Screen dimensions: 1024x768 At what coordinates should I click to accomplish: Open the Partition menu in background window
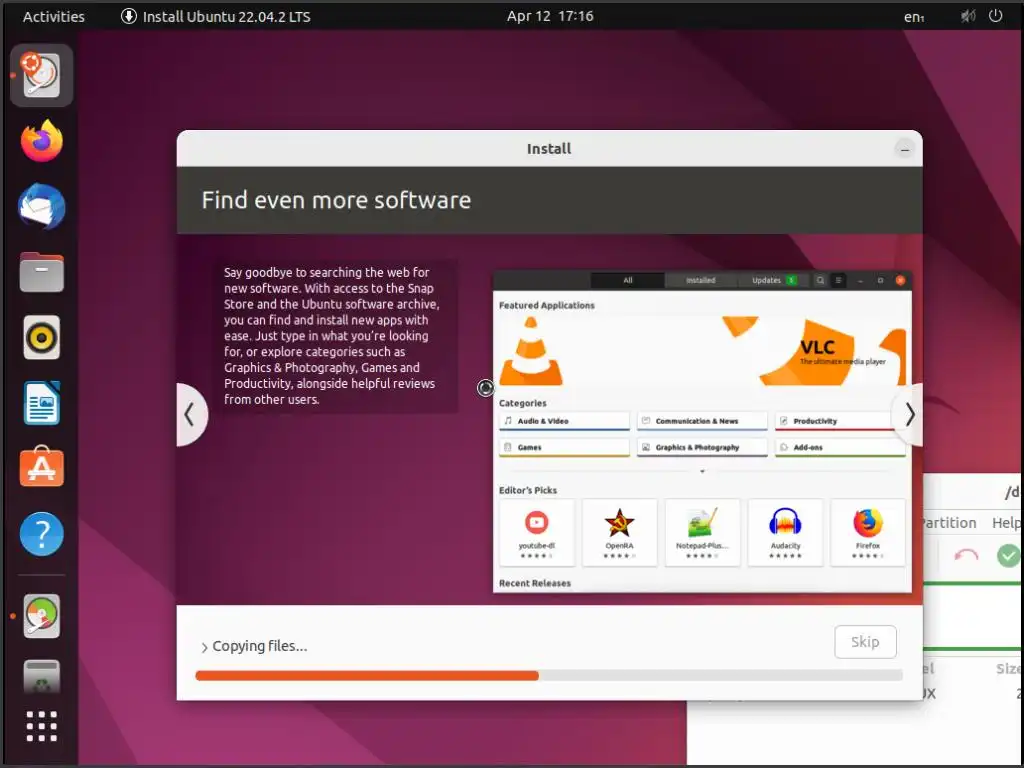point(948,522)
